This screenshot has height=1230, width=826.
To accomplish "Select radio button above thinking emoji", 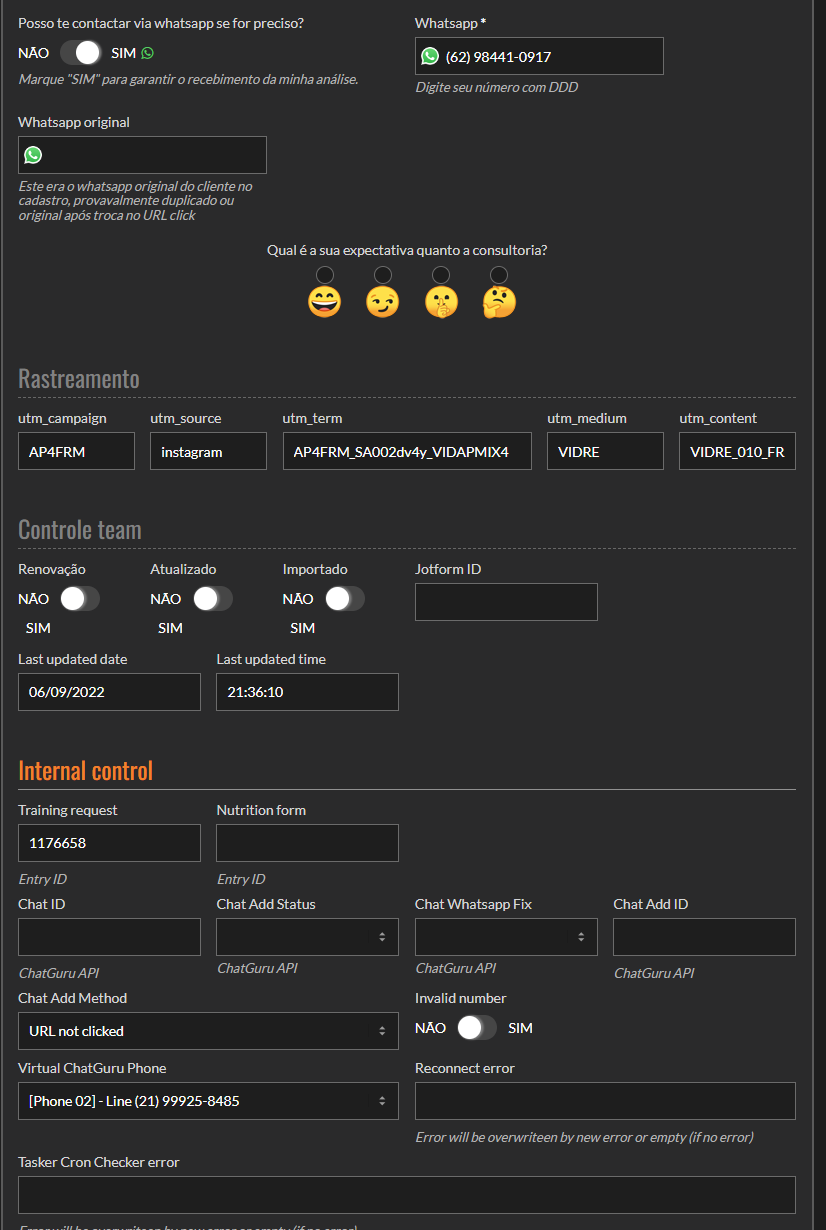I will (x=499, y=275).
